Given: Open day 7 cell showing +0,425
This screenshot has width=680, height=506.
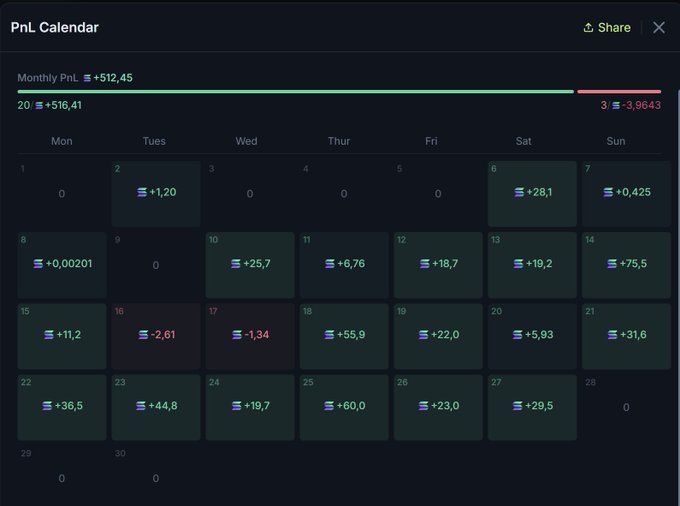Looking at the screenshot, I should coord(626,194).
